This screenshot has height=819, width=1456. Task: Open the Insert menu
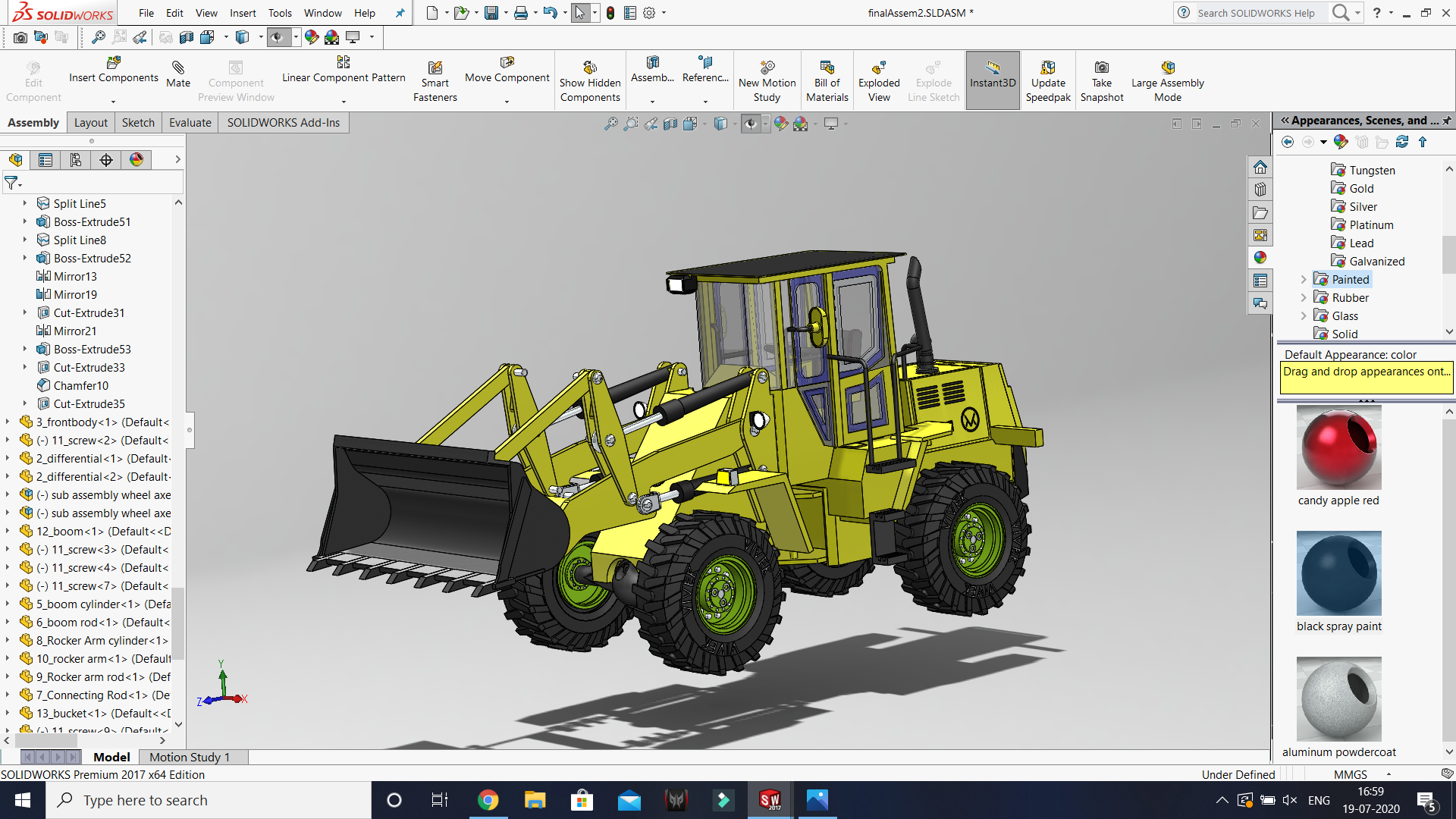[243, 13]
